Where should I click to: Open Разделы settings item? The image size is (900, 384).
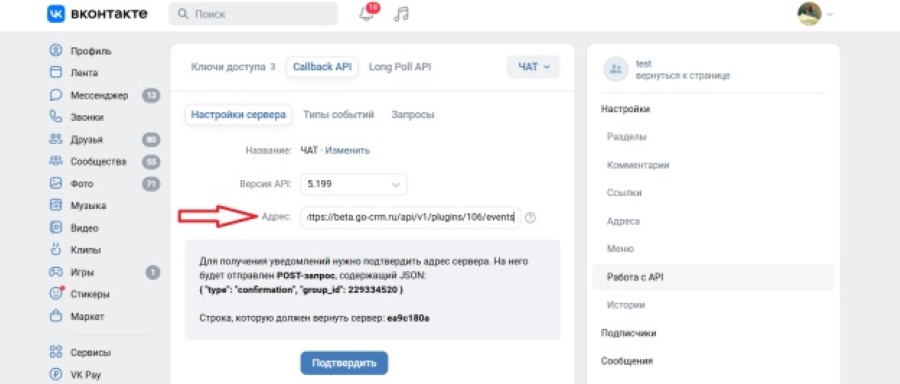point(626,137)
